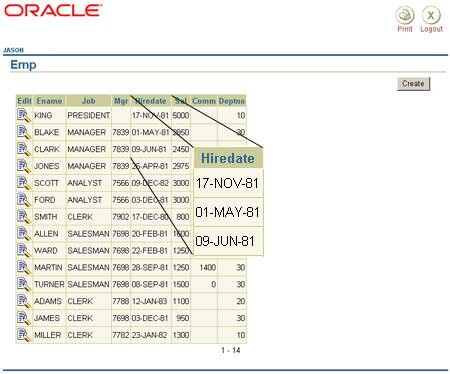450x374 pixels.
Task: Click the JASON user label
Action: tap(13, 50)
